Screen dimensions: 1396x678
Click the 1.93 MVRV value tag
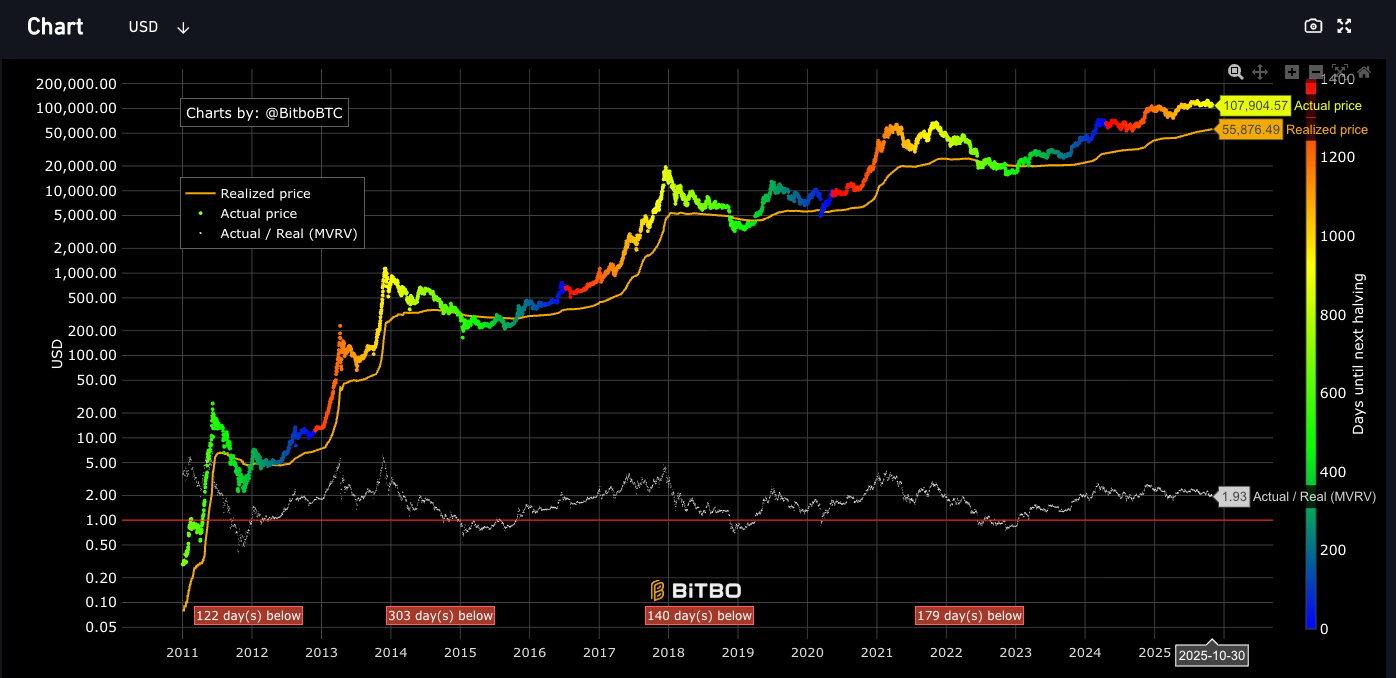[x=1235, y=496]
